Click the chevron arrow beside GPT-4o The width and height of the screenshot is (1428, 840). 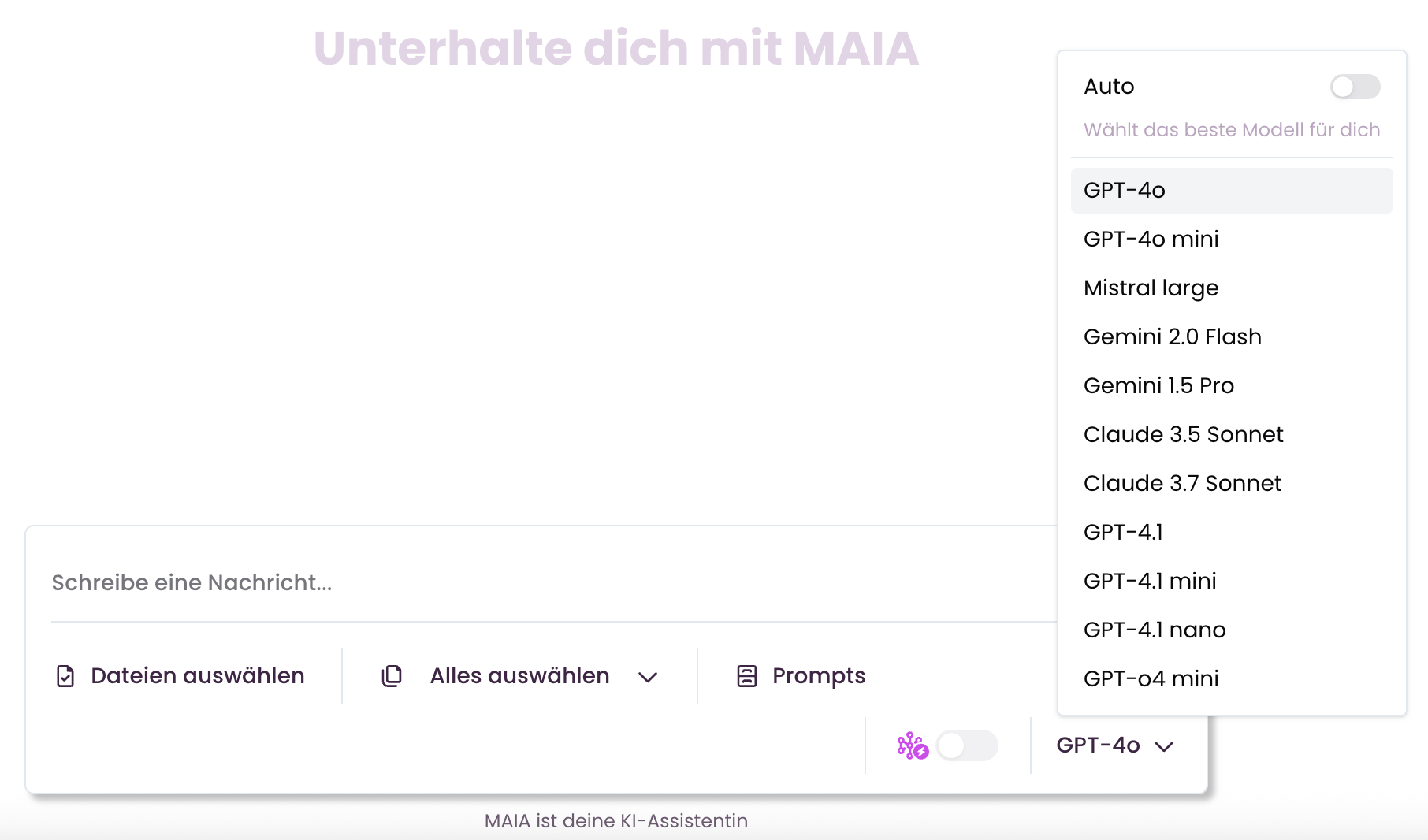(1164, 746)
